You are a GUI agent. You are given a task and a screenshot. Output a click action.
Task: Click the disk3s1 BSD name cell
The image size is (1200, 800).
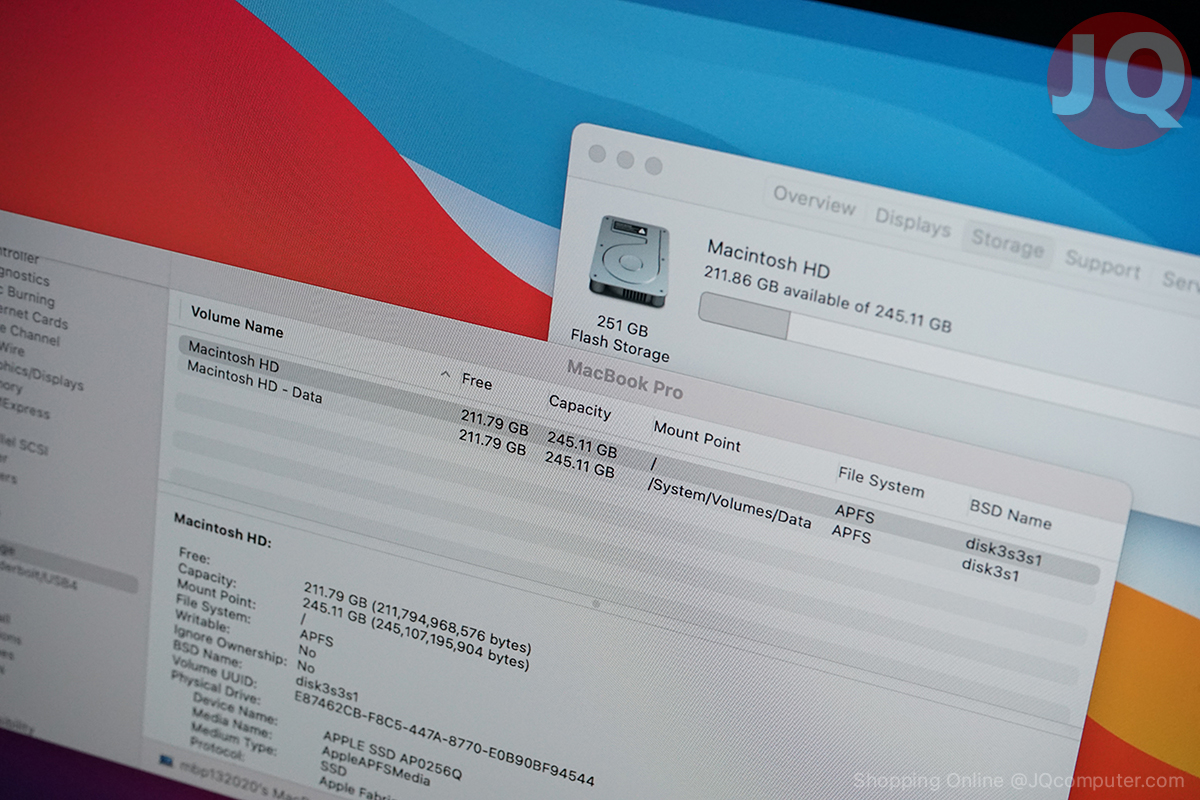click(x=990, y=570)
